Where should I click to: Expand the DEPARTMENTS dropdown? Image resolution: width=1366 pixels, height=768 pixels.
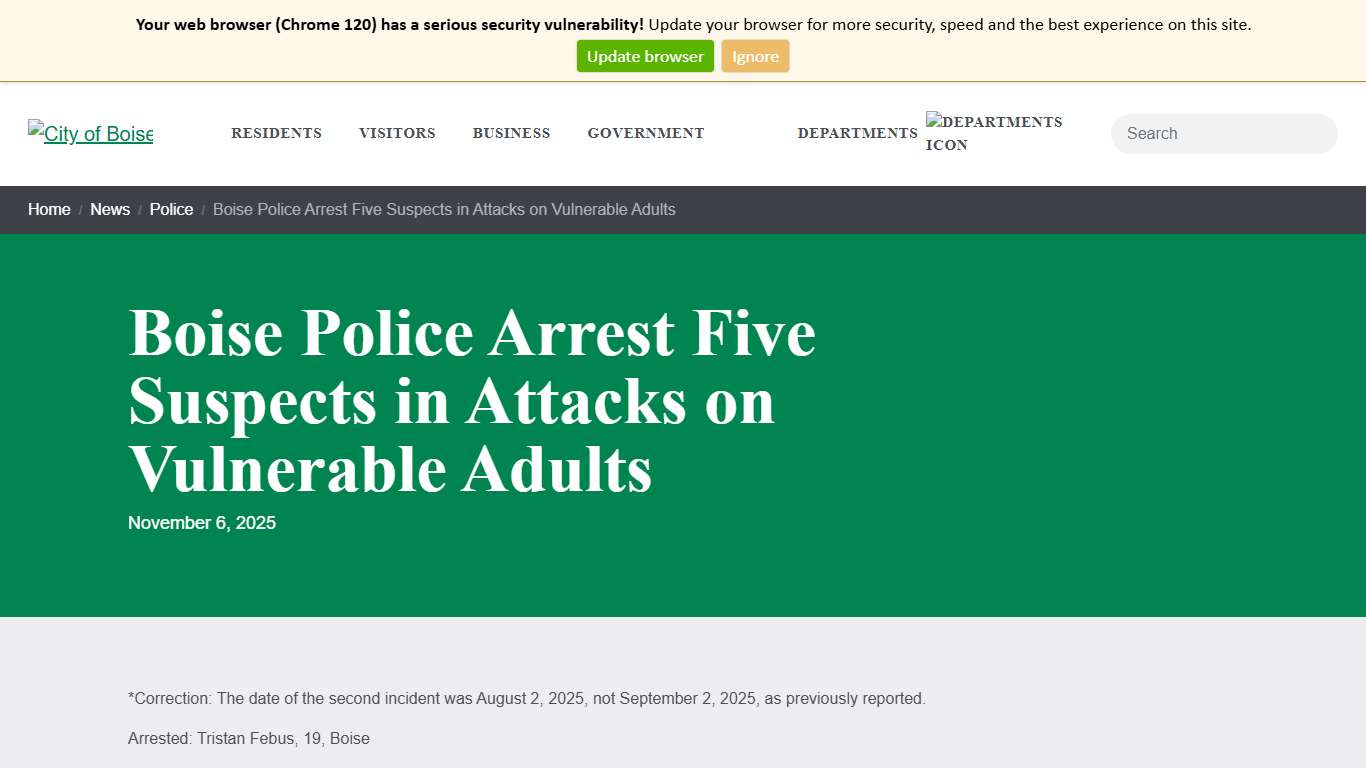tap(857, 133)
